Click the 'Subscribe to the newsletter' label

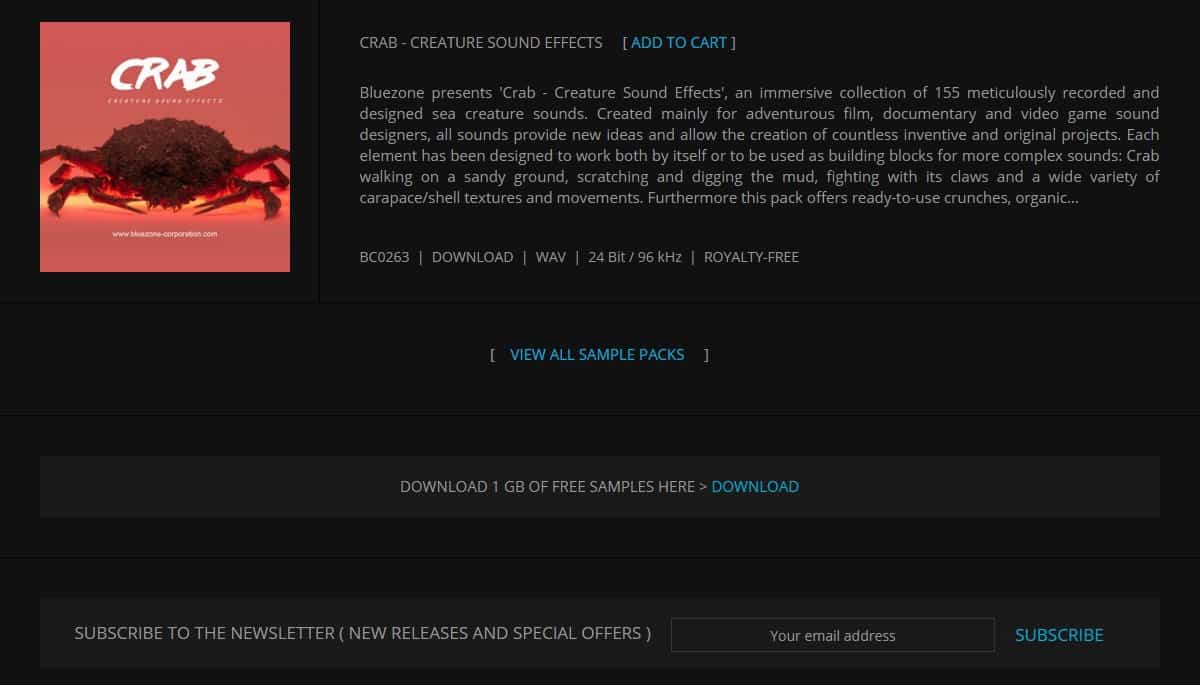click(x=362, y=634)
